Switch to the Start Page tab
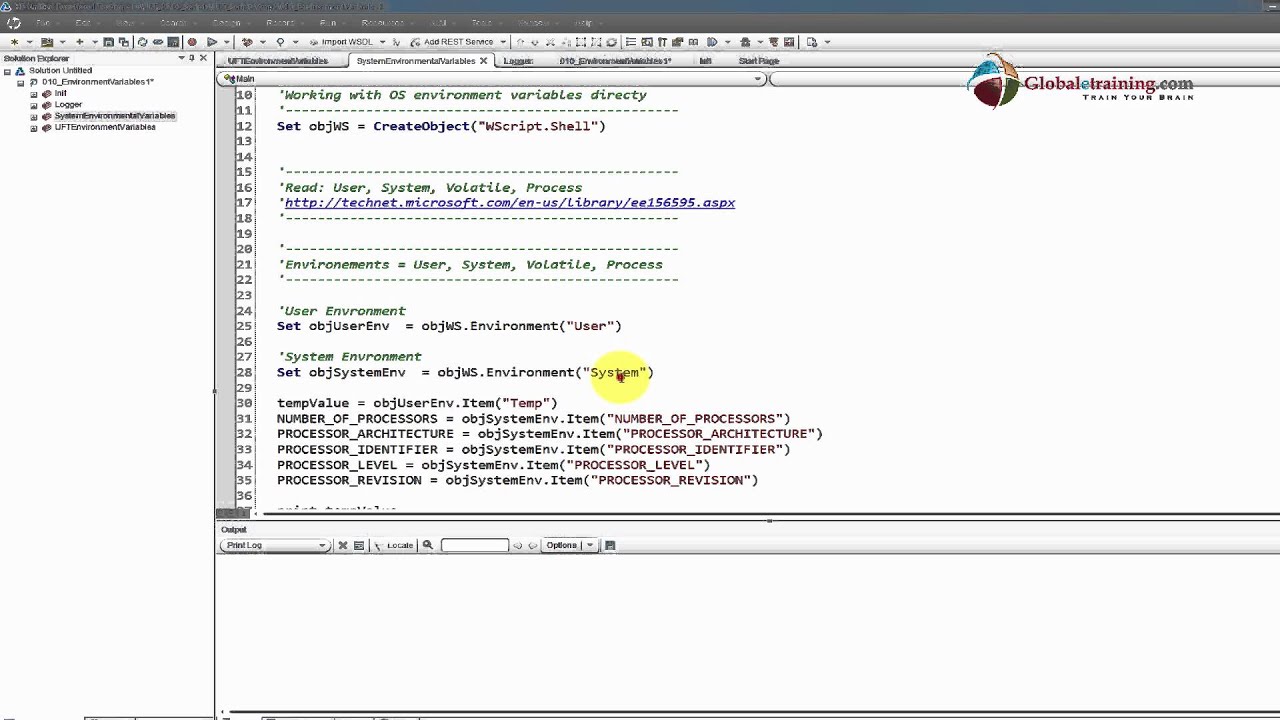 759,61
